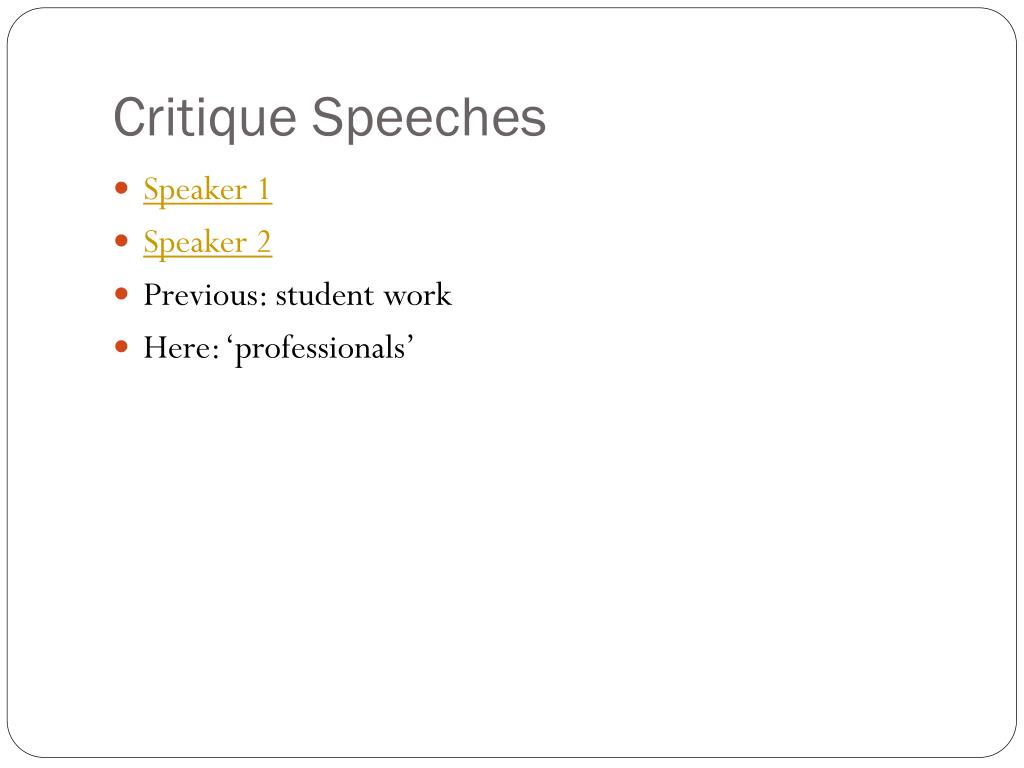Click the orange bullet beside Speaker 2

[121, 241]
